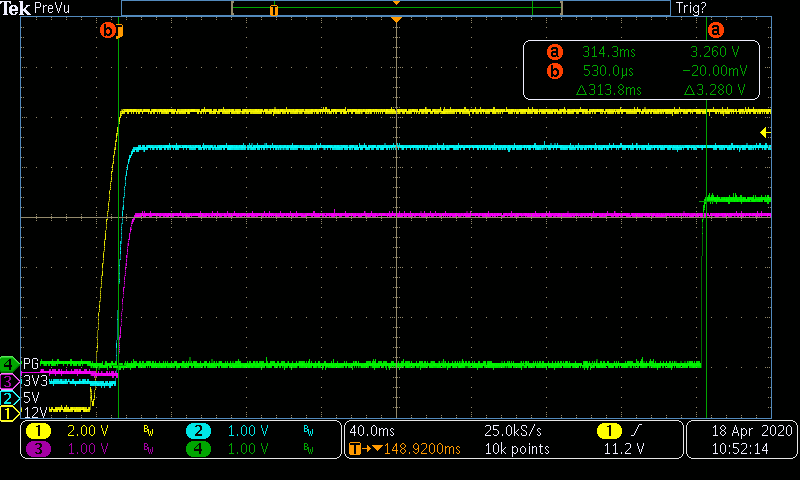The height and width of the screenshot is (480, 800).
Task: Click the cursor a marker near the right edge
Action: pyautogui.click(x=714, y=31)
